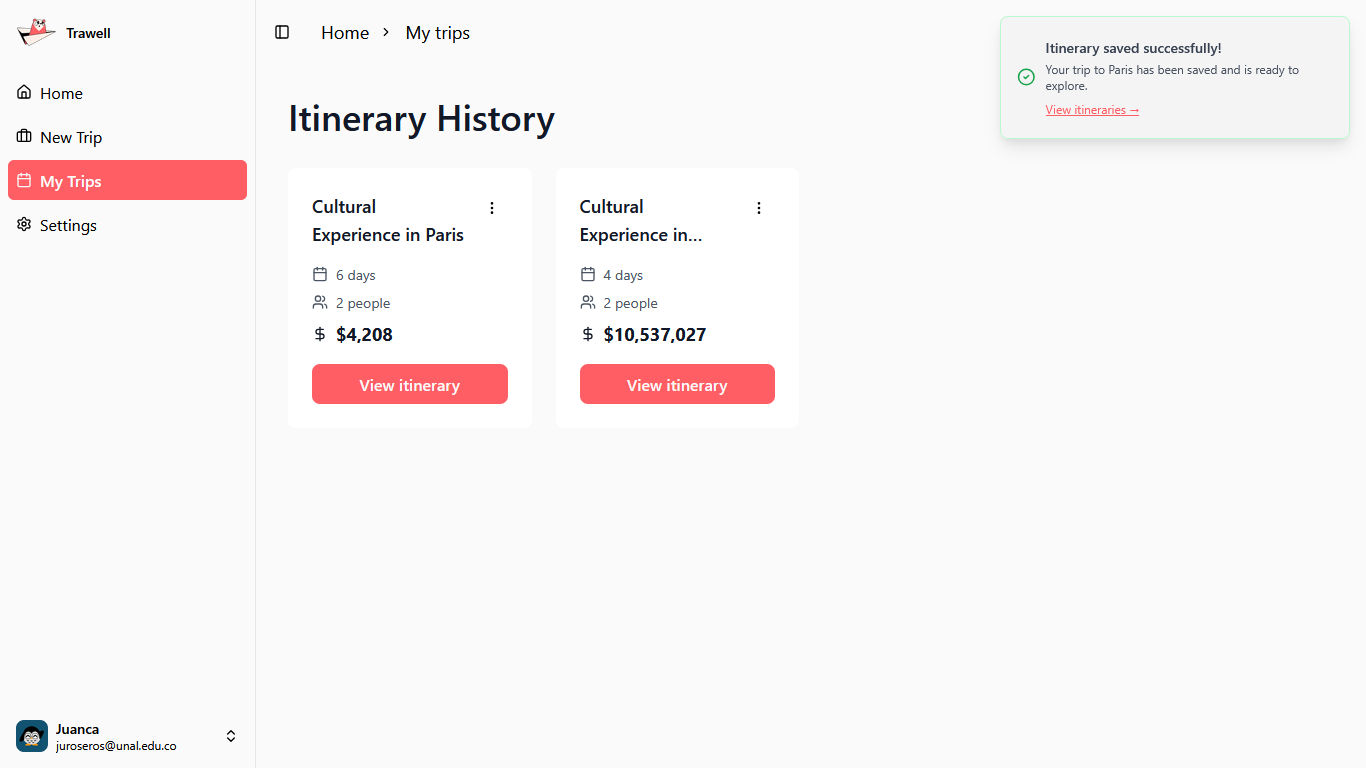This screenshot has height=768, width=1366.
Task: Open options menu for Paris trip card
Action: point(491,208)
